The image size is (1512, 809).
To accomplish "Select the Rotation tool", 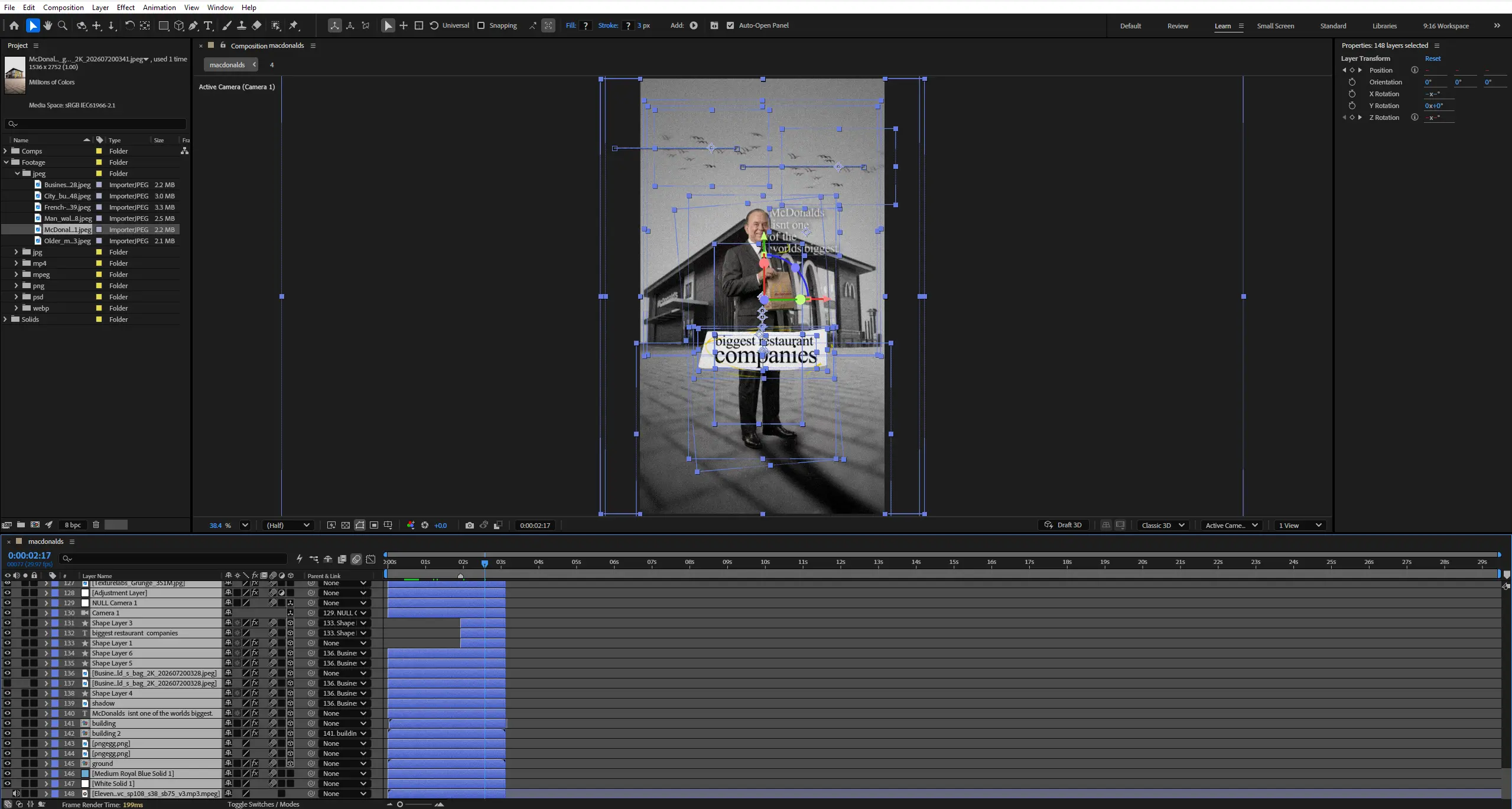I will pyautogui.click(x=129, y=25).
